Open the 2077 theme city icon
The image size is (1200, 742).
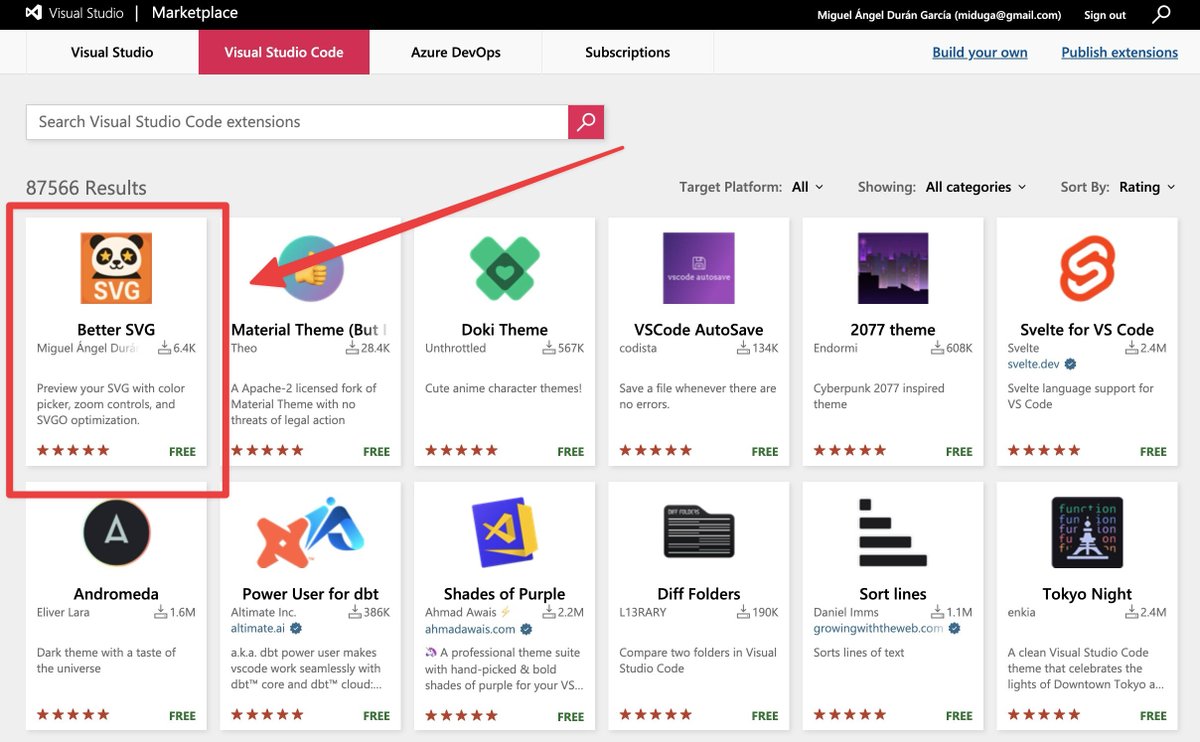point(893,268)
